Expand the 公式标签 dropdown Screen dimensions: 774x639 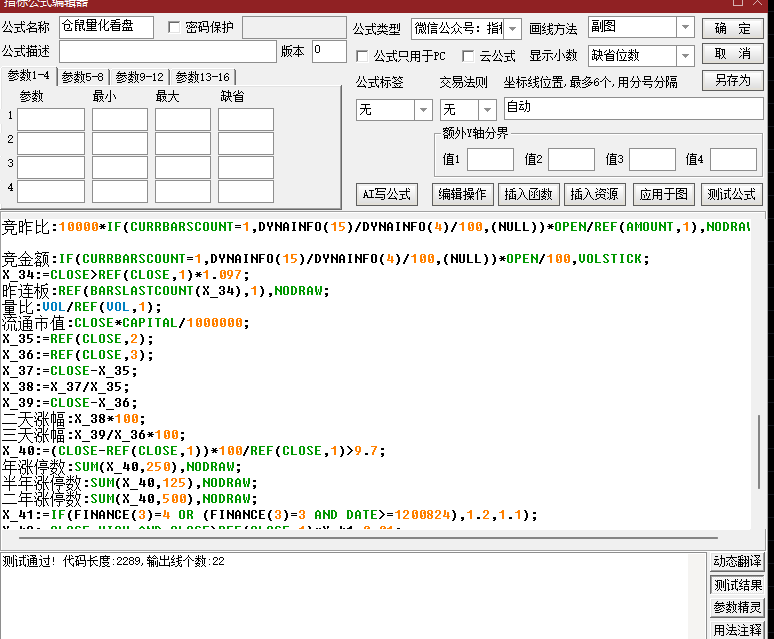423,109
